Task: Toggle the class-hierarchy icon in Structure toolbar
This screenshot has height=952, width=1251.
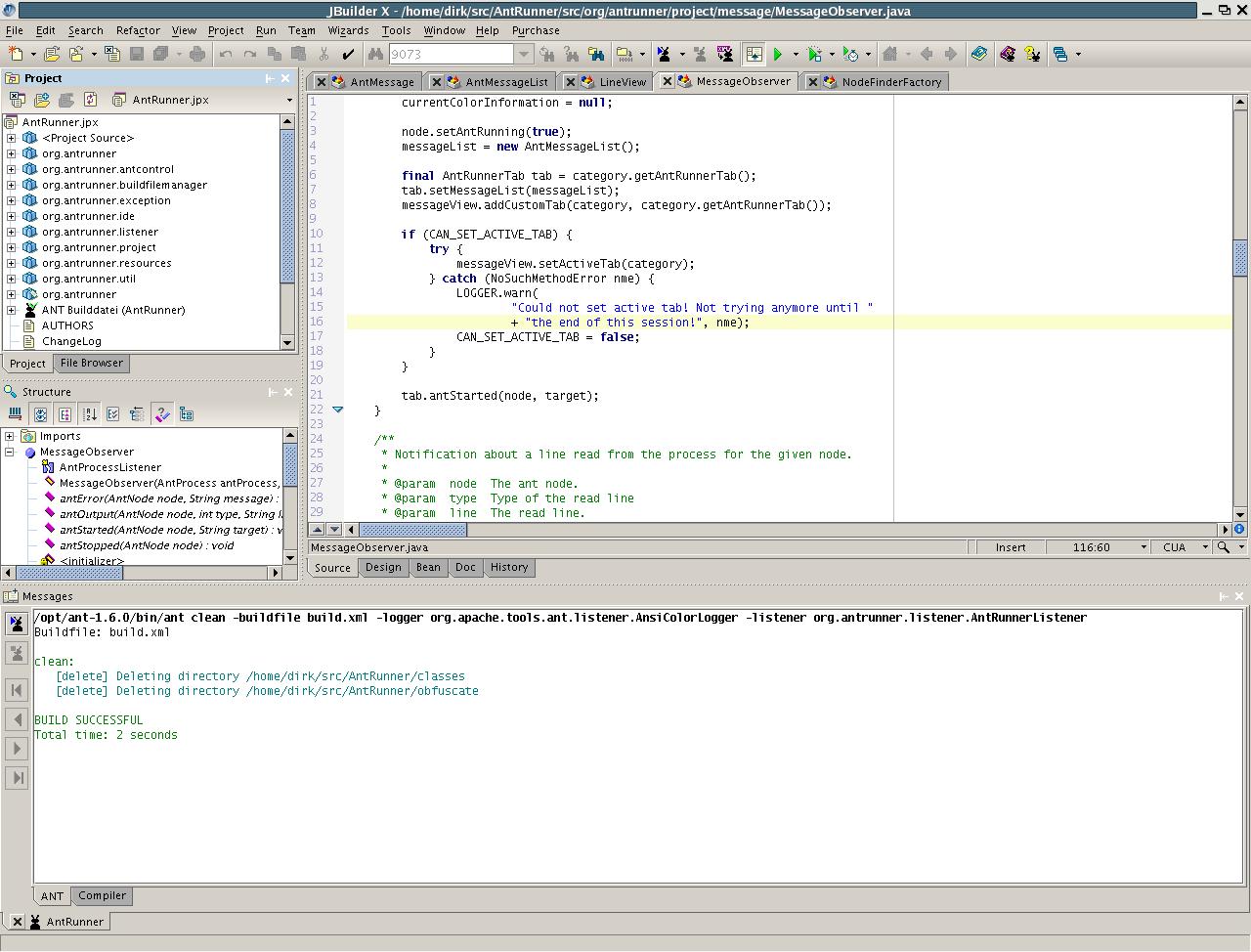Action: 187,414
